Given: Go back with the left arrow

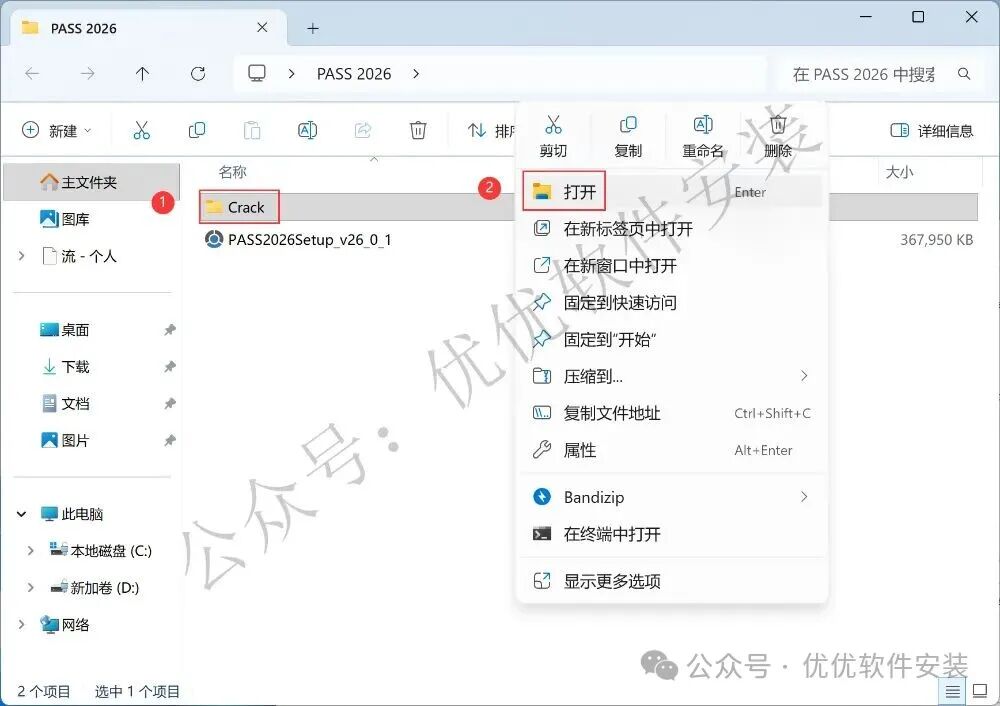Looking at the screenshot, I should 32,74.
